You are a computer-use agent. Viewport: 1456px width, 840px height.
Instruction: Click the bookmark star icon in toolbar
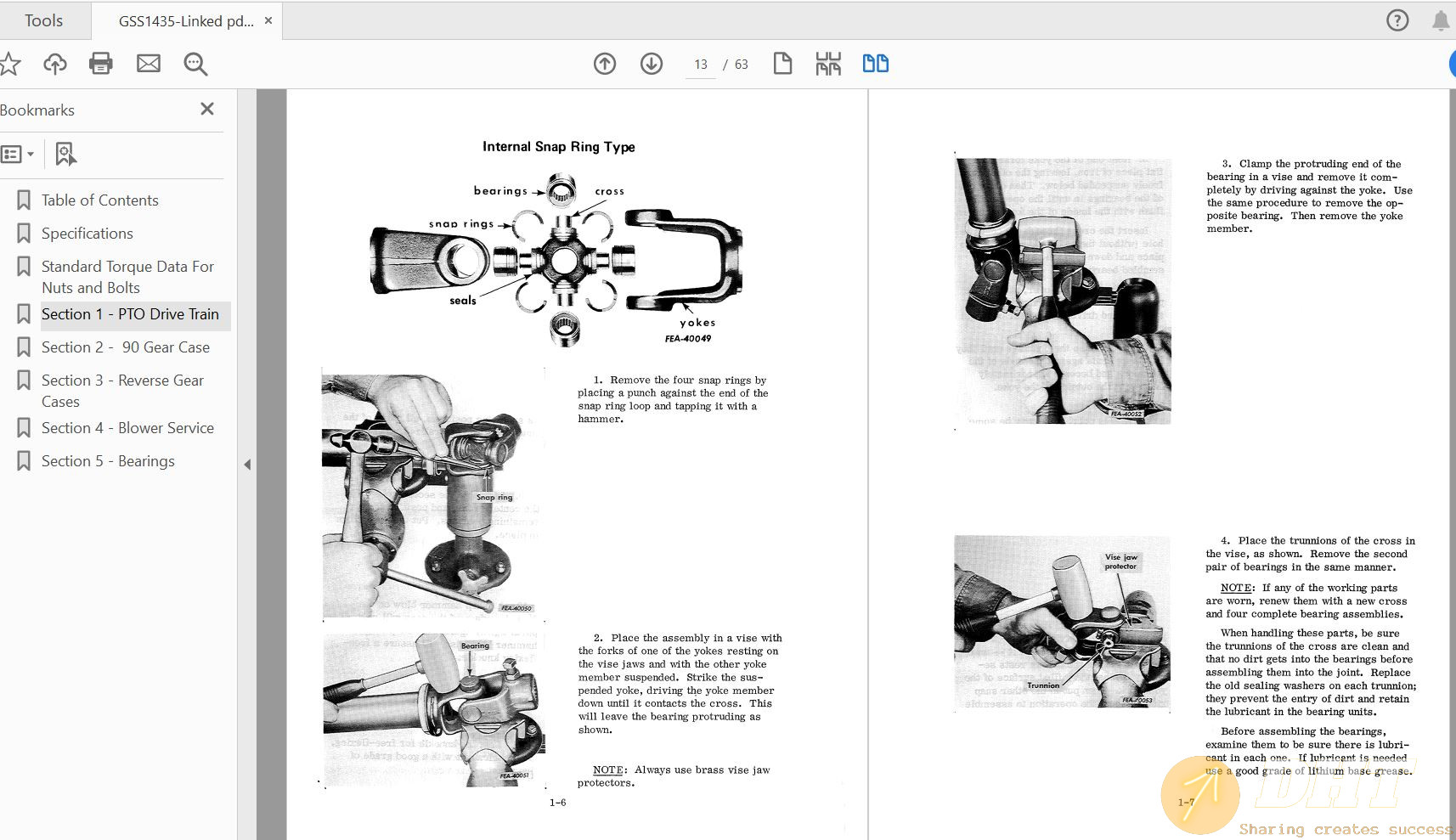9,64
